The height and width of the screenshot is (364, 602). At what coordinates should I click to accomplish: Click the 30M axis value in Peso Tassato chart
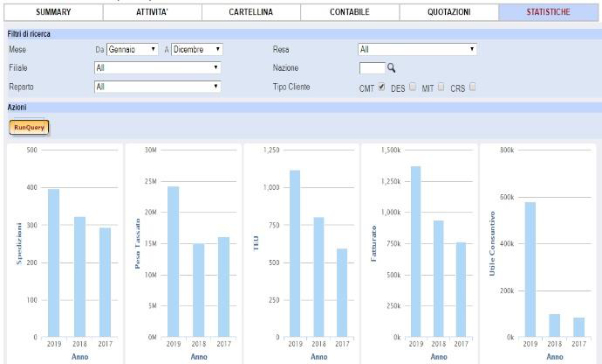(x=150, y=150)
